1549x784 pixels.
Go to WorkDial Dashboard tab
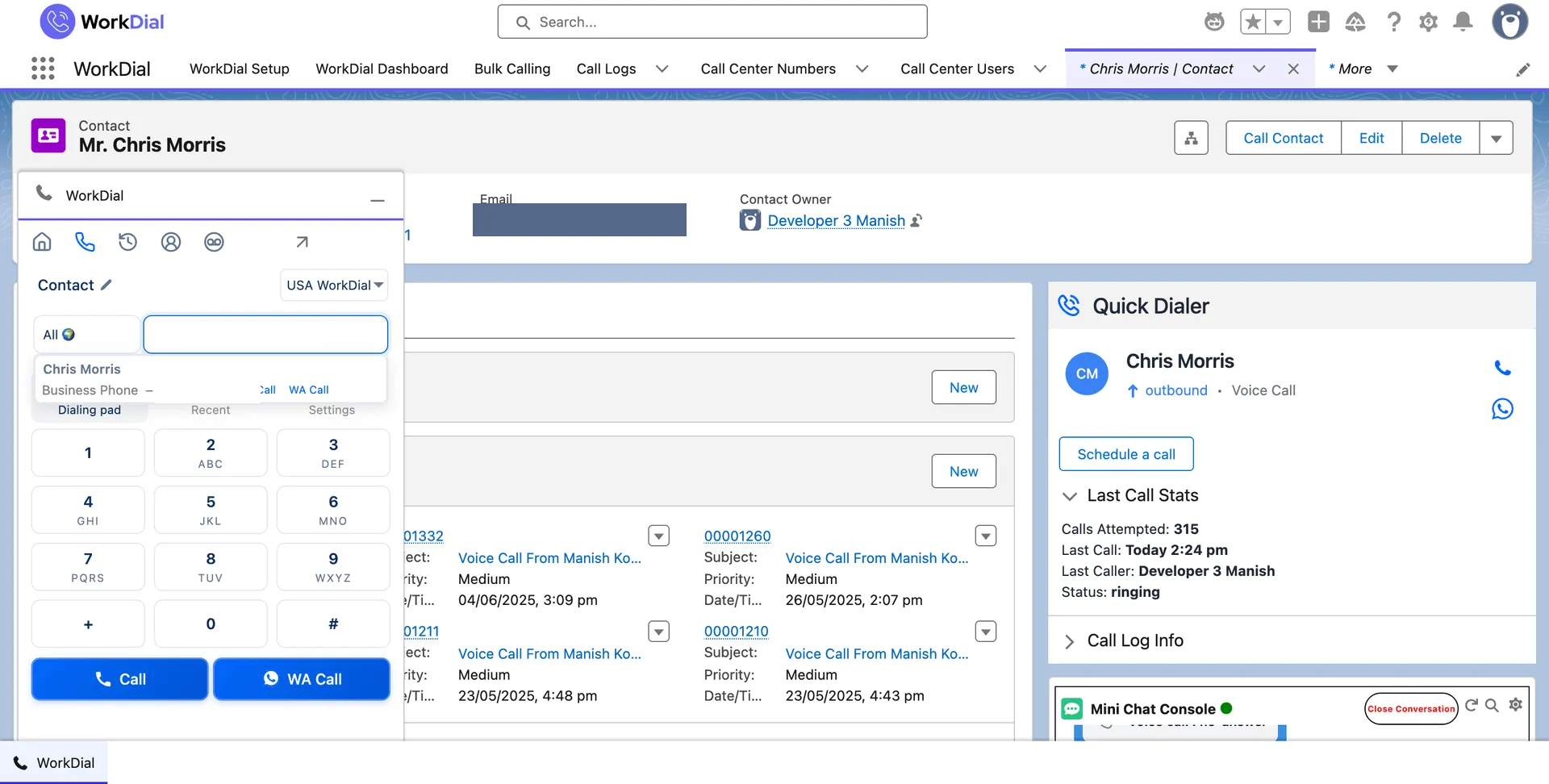point(382,69)
